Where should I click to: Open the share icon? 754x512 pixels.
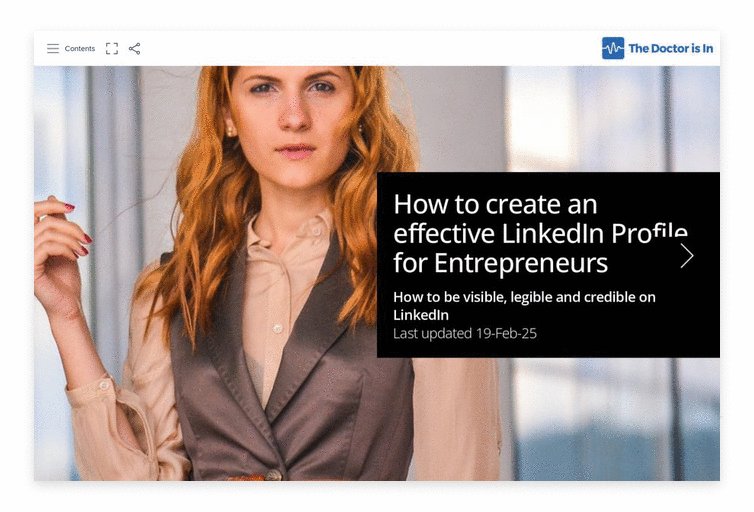(135, 49)
